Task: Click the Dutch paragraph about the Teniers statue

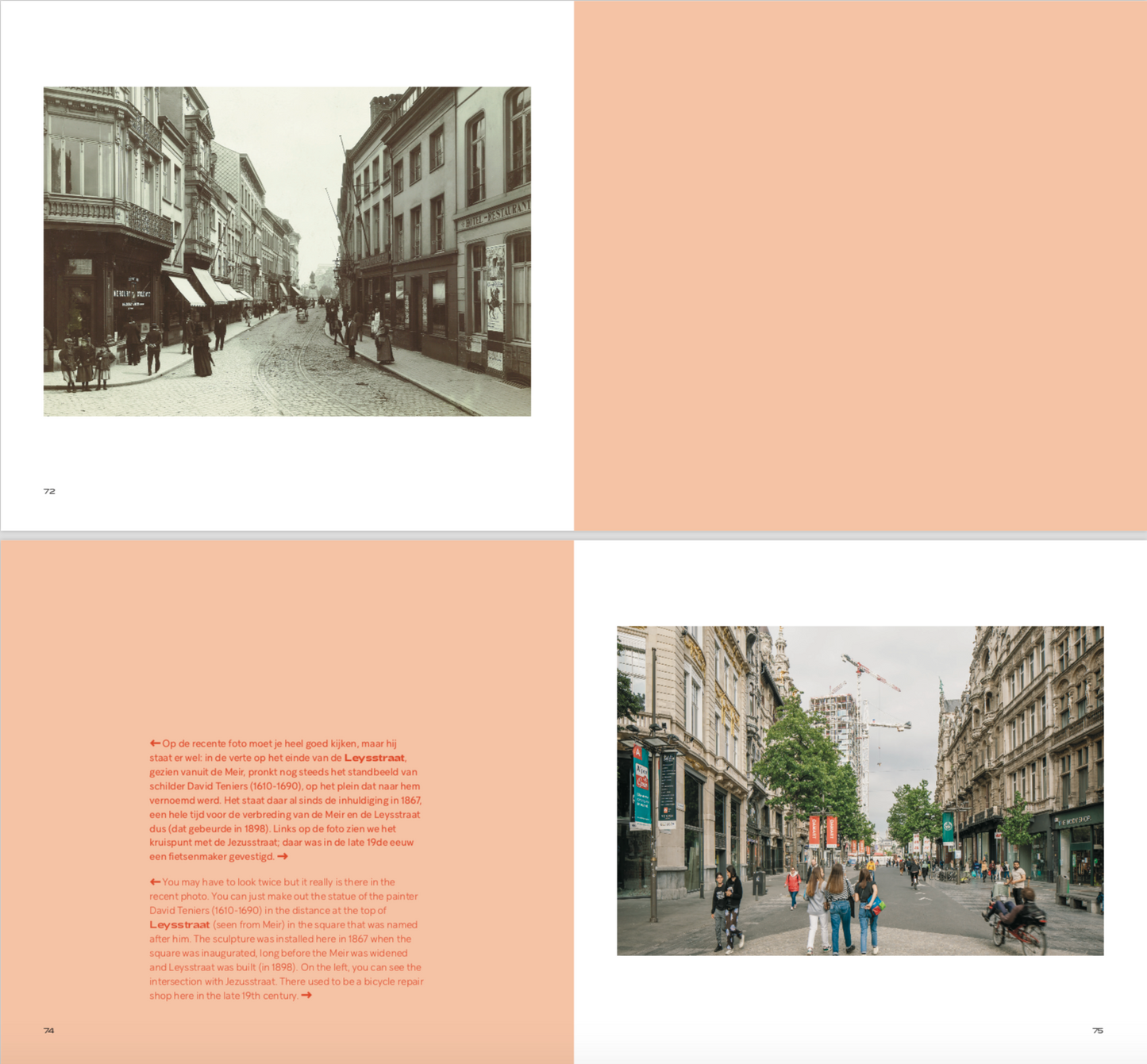Action: pyautogui.click(x=286, y=800)
